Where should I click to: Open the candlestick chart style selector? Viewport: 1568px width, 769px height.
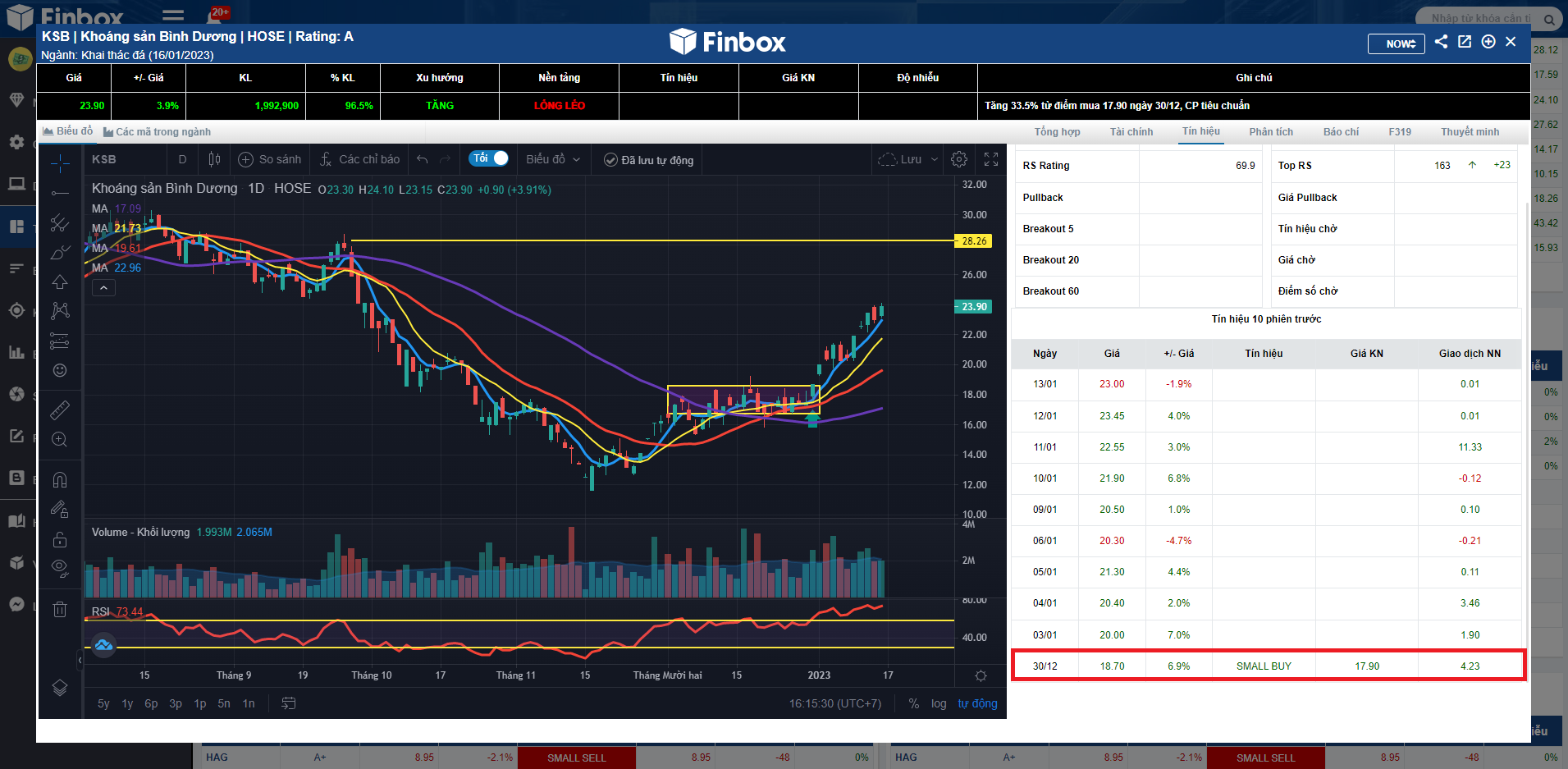(214, 159)
